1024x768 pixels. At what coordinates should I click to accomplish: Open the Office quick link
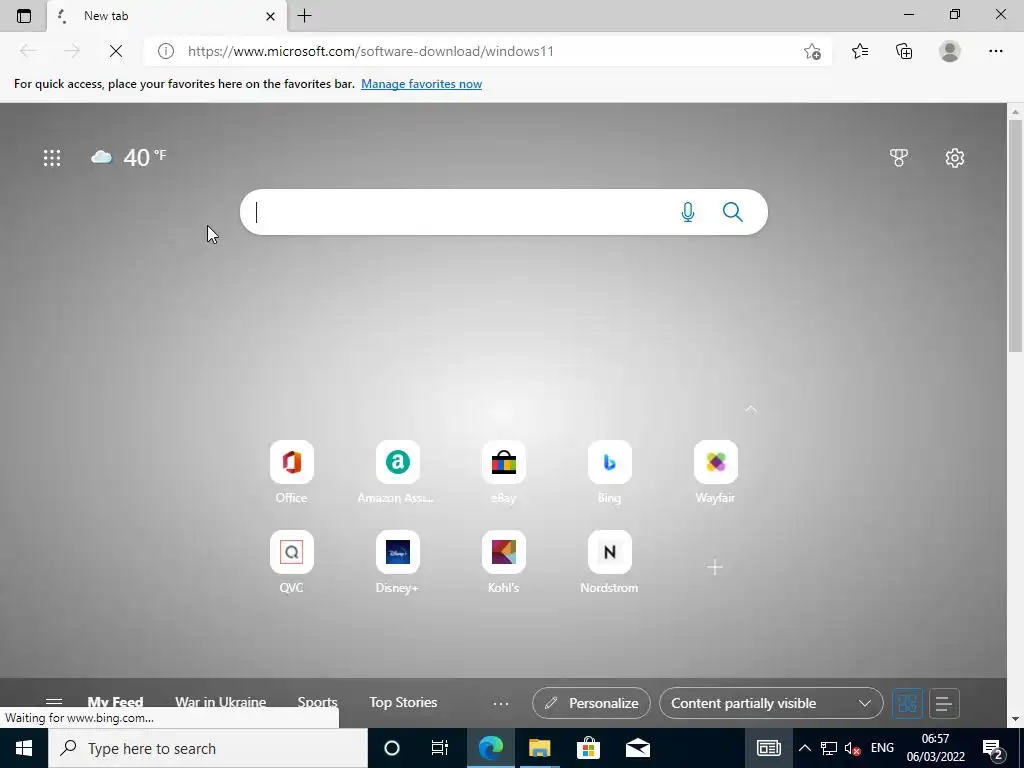[291, 472]
